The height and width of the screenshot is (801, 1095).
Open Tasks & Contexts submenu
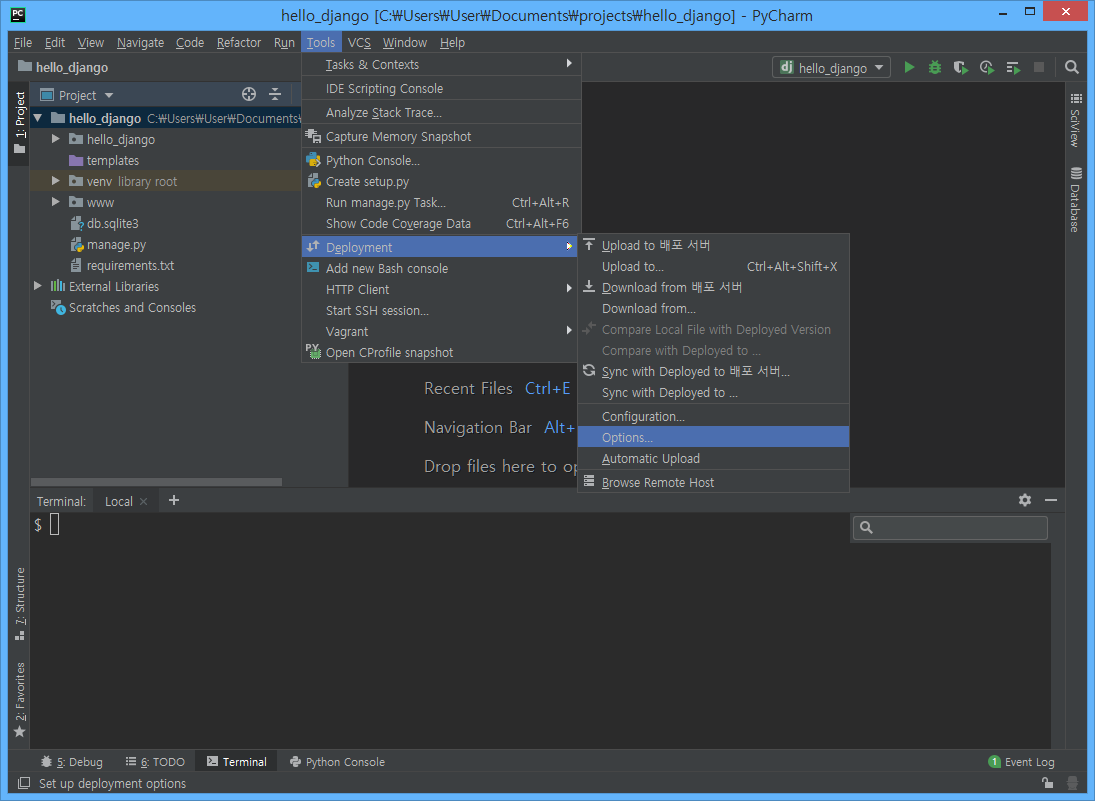441,64
